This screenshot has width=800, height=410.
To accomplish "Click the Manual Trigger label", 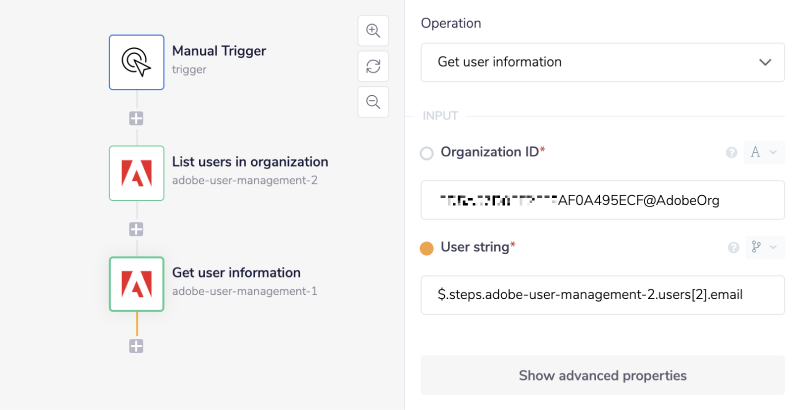I will pos(219,51).
